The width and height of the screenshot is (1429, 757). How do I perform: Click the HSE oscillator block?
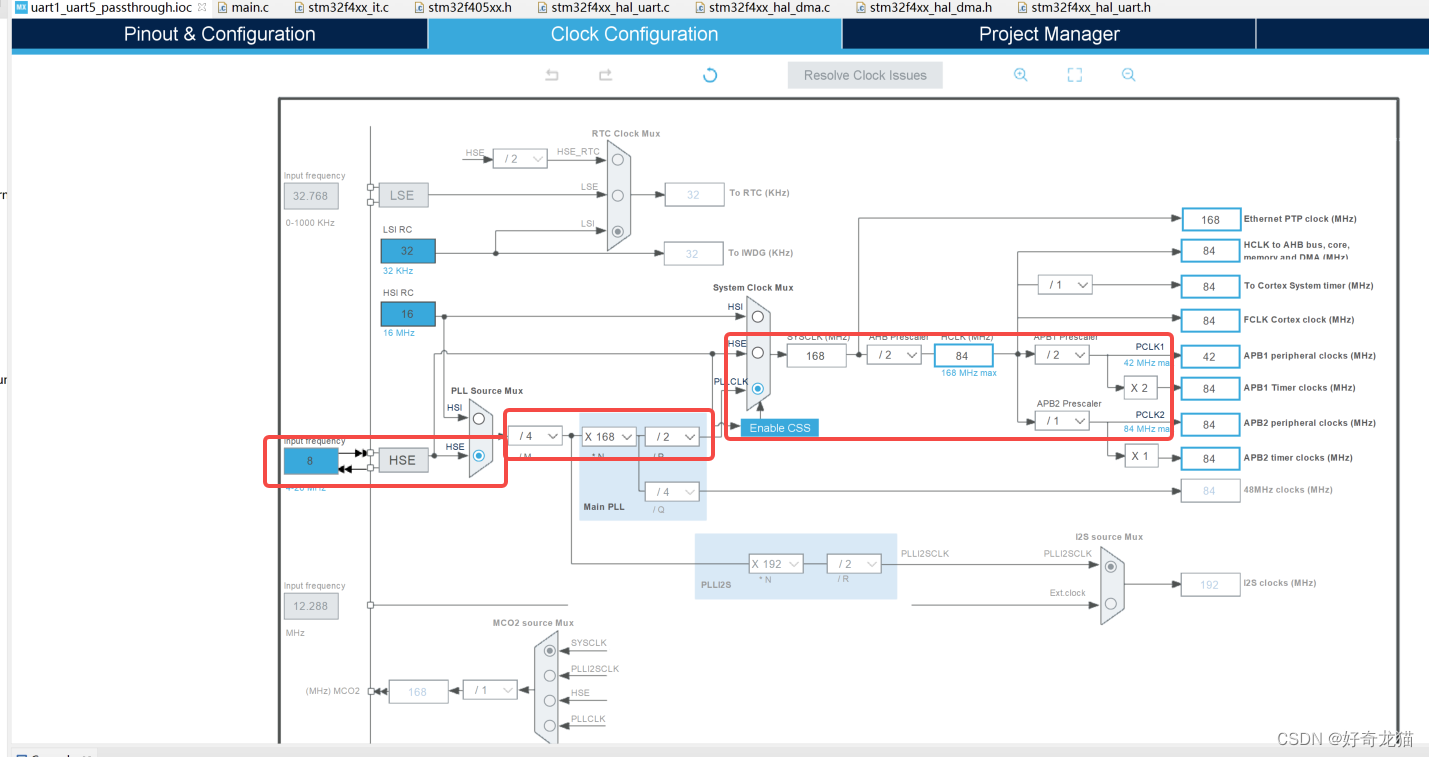pos(402,460)
